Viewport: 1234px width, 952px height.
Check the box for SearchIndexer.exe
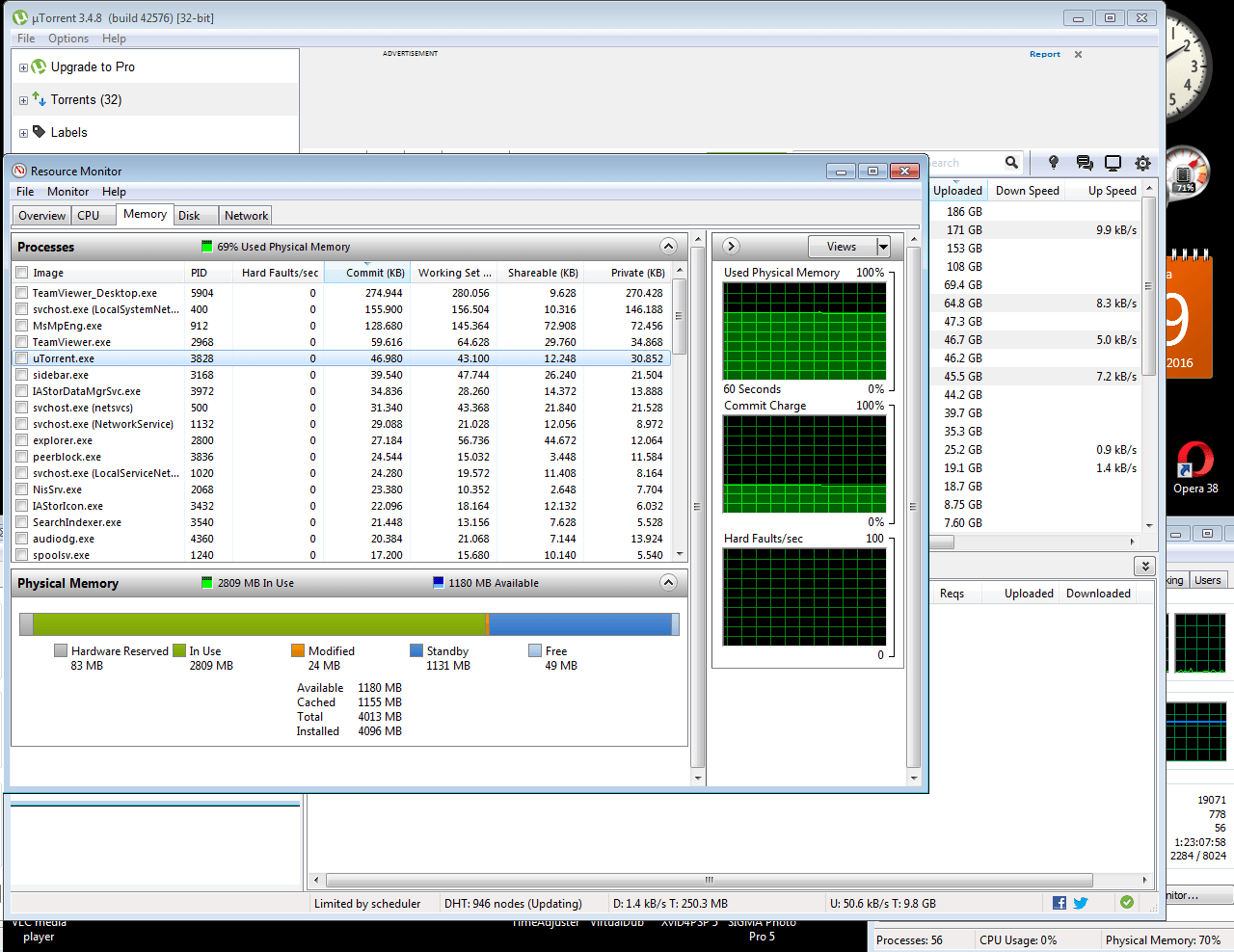21,522
